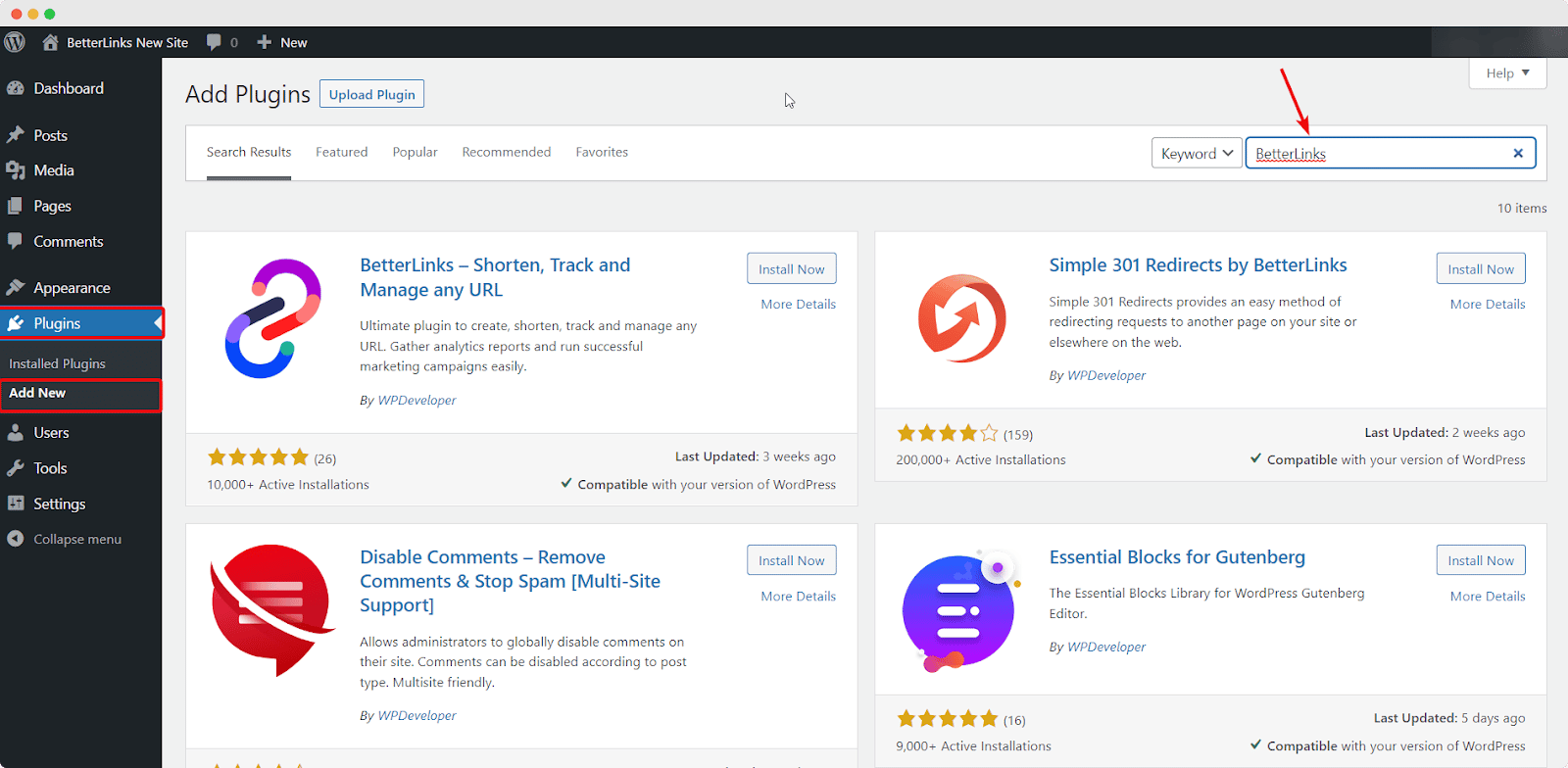1568x768 pixels.
Task: Open WPDeveloper author link under Essential Blocks
Action: point(1106,647)
